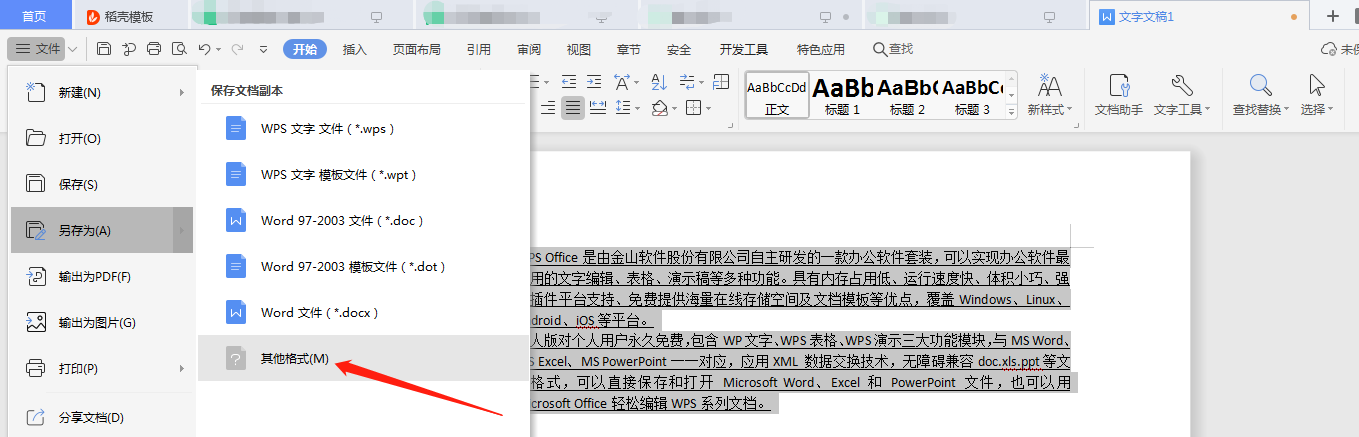This screenshot has height=437, width=1359.
Task: Save as Word 97-2003 文件 (*.doc)
Action: (363, 220)
